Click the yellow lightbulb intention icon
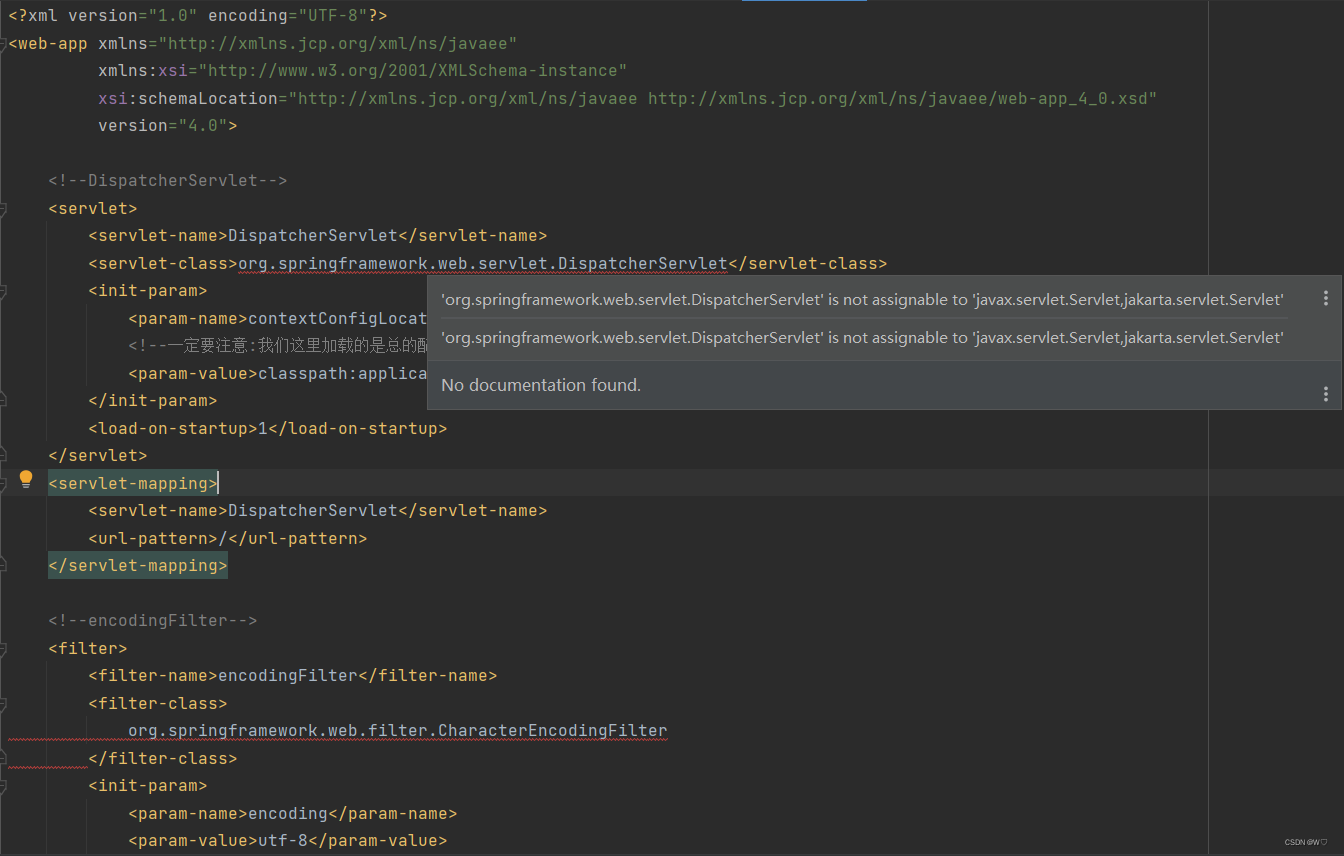The image size is (1344, 856). (25, 479)
